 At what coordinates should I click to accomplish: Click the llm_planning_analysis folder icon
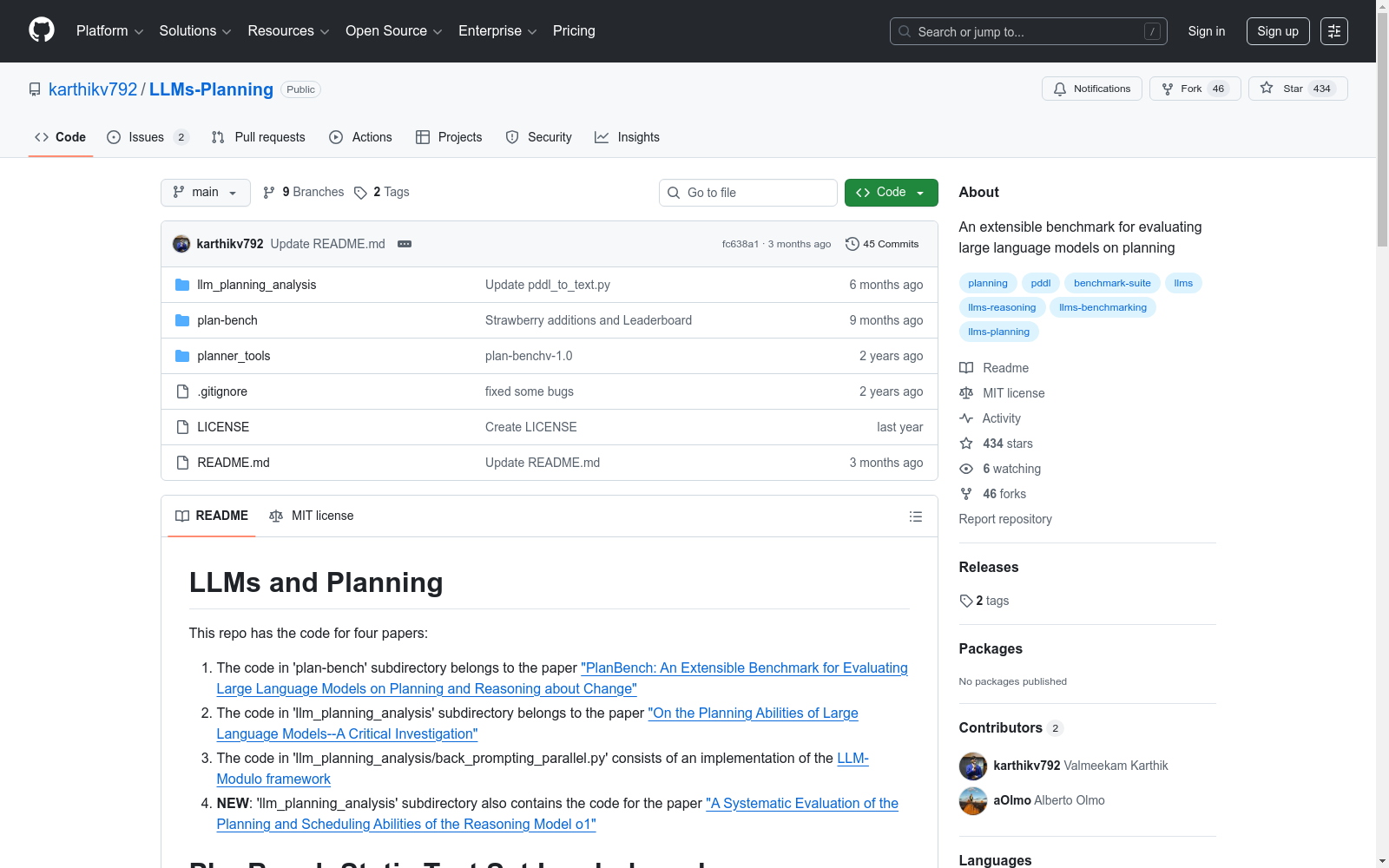point(182,285)
